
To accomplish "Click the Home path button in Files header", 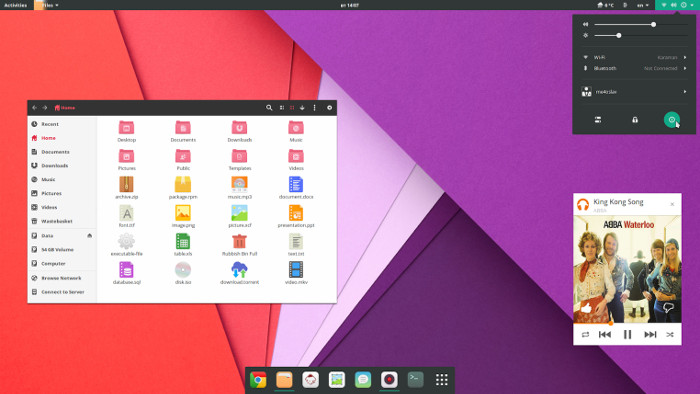I will (65, 108).
